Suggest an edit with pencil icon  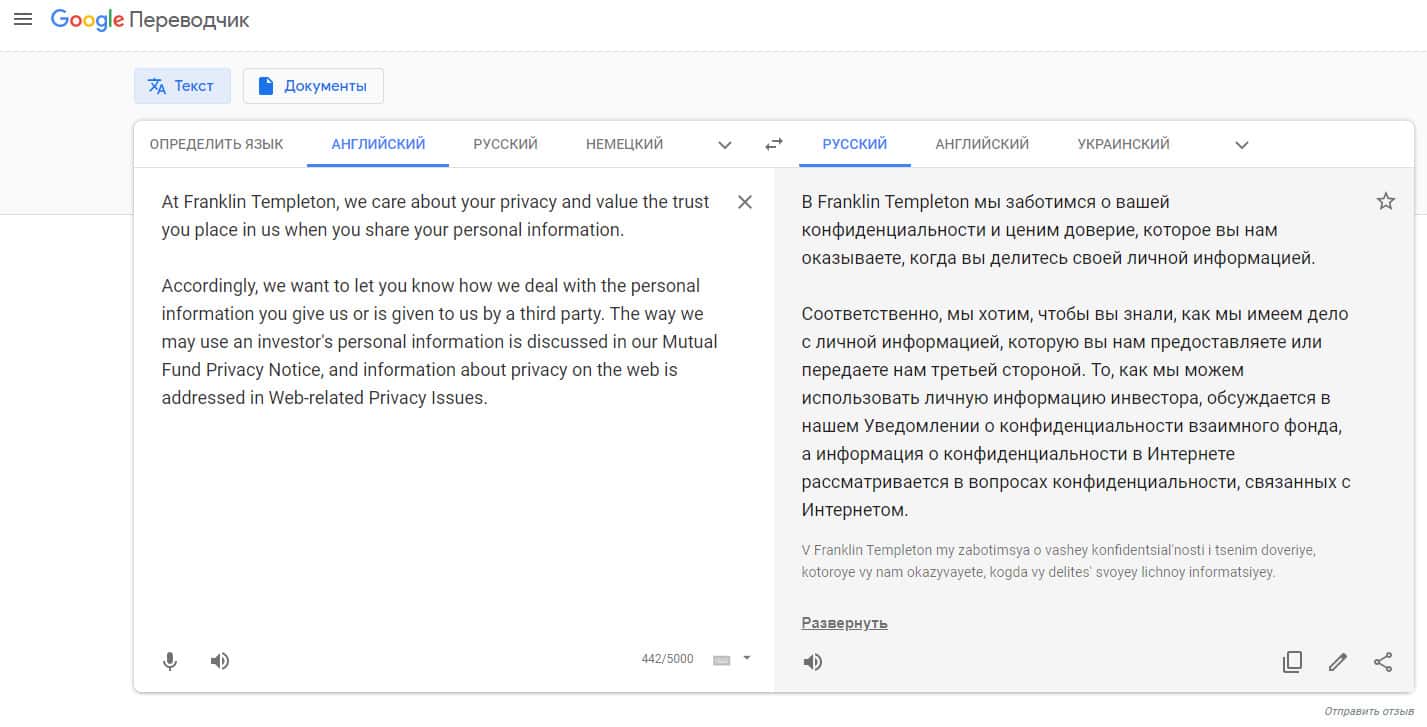tap(1337, 661)
